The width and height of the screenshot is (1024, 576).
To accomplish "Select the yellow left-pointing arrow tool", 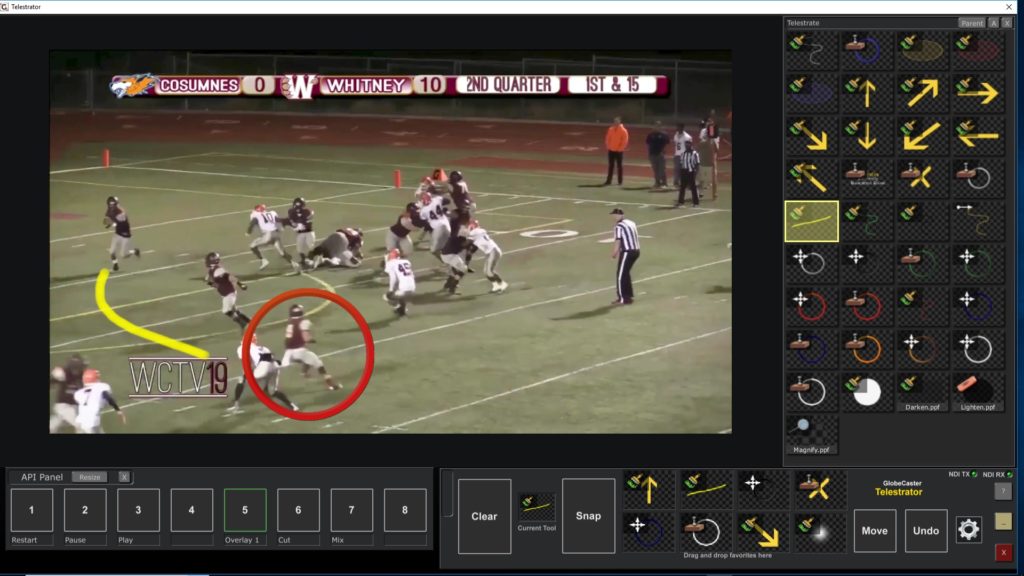I will coord(977,134).
